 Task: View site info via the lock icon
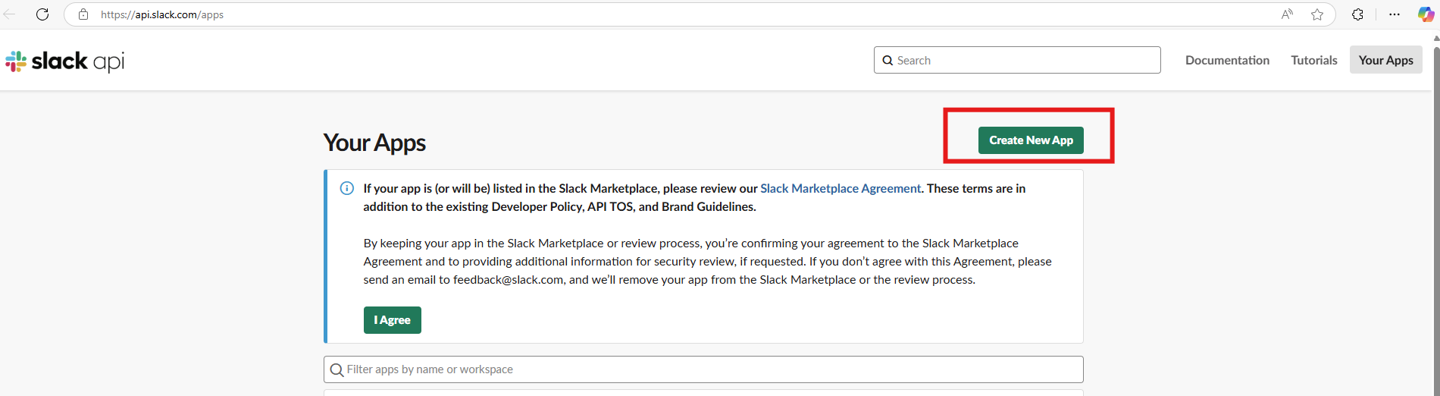[x=83, y=15]
